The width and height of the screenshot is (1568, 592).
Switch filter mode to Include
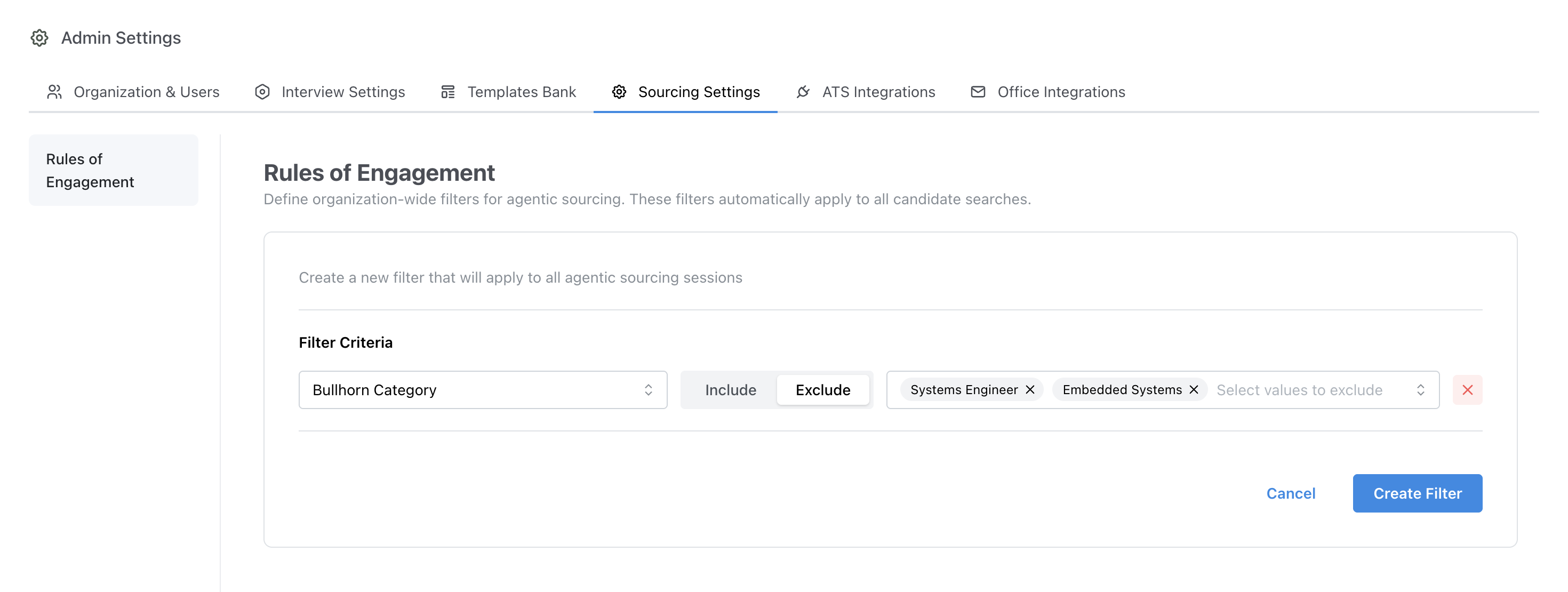[730, 390]
